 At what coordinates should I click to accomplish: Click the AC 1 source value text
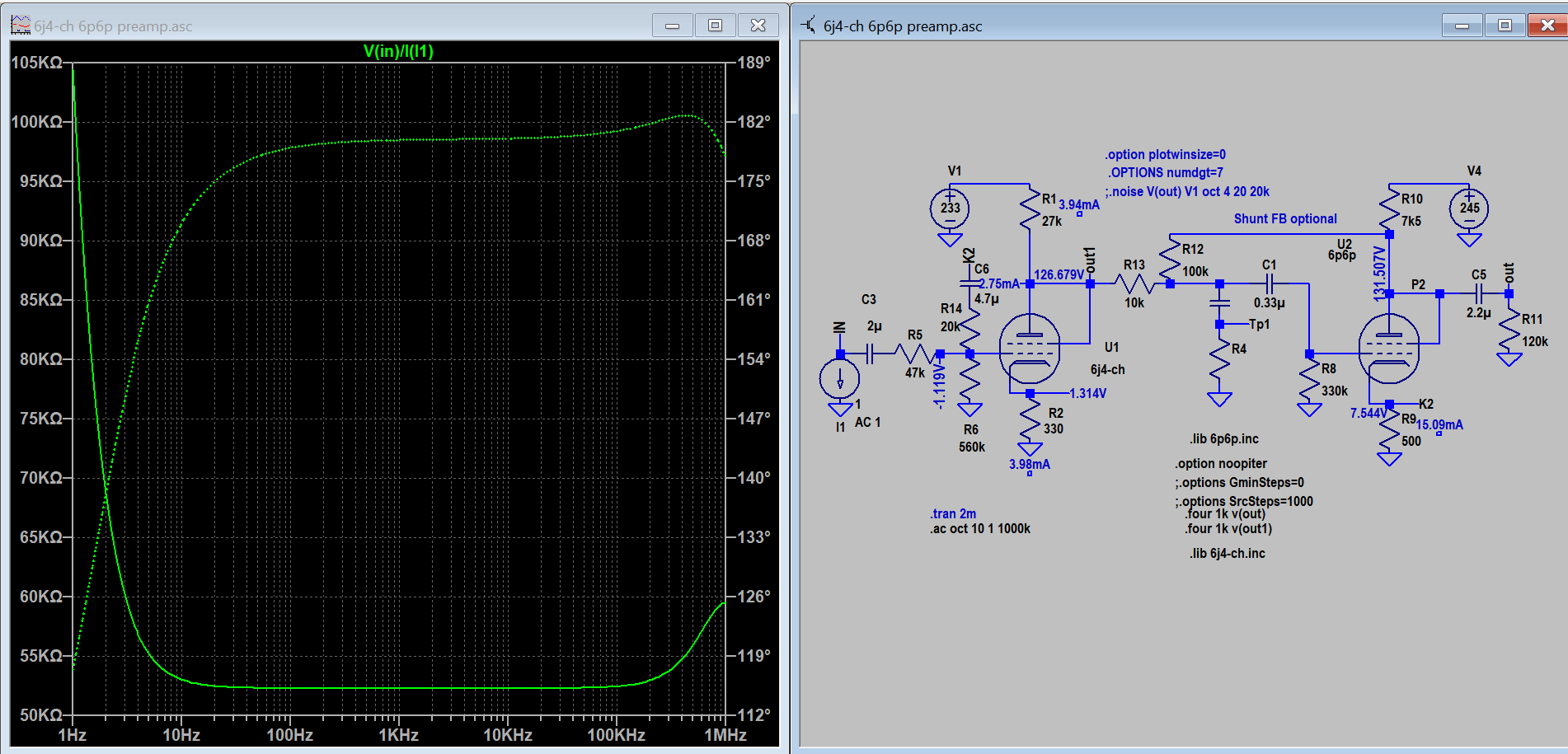[x=867, y=423]
